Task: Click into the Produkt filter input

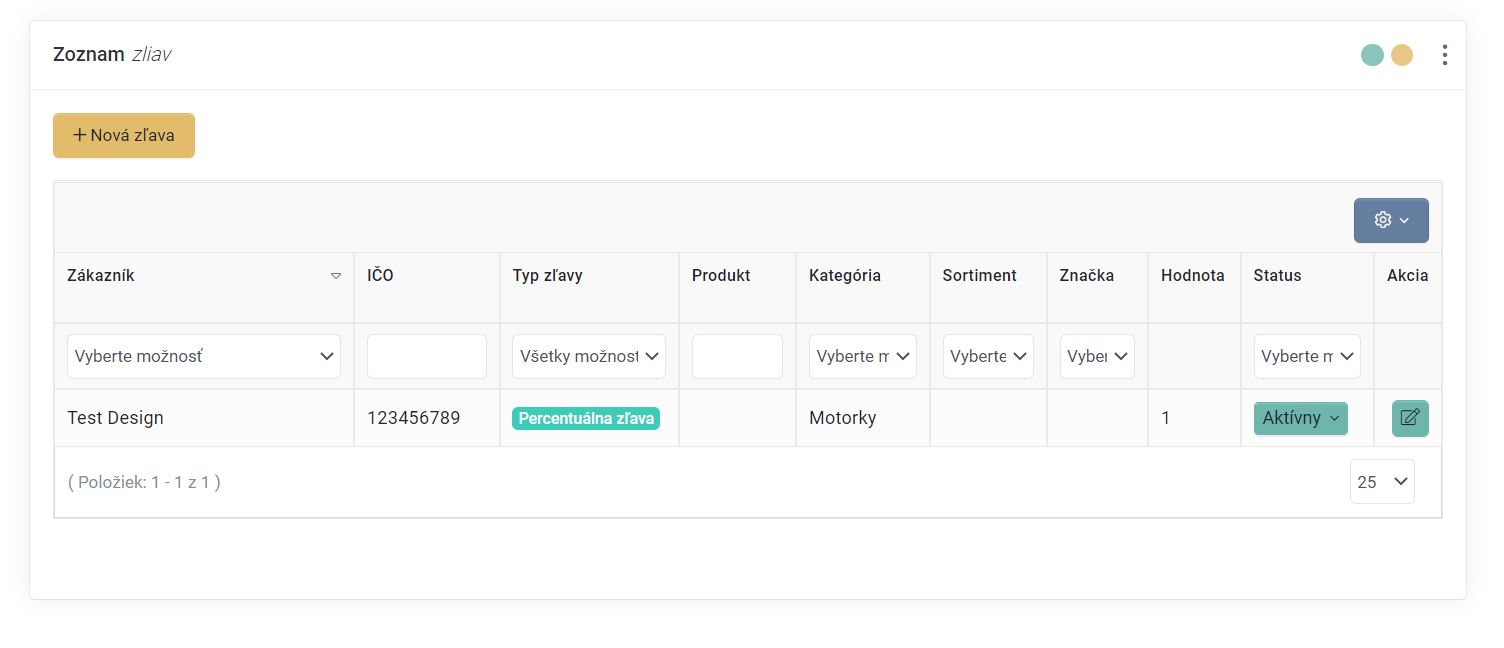Action: [737, 356]
